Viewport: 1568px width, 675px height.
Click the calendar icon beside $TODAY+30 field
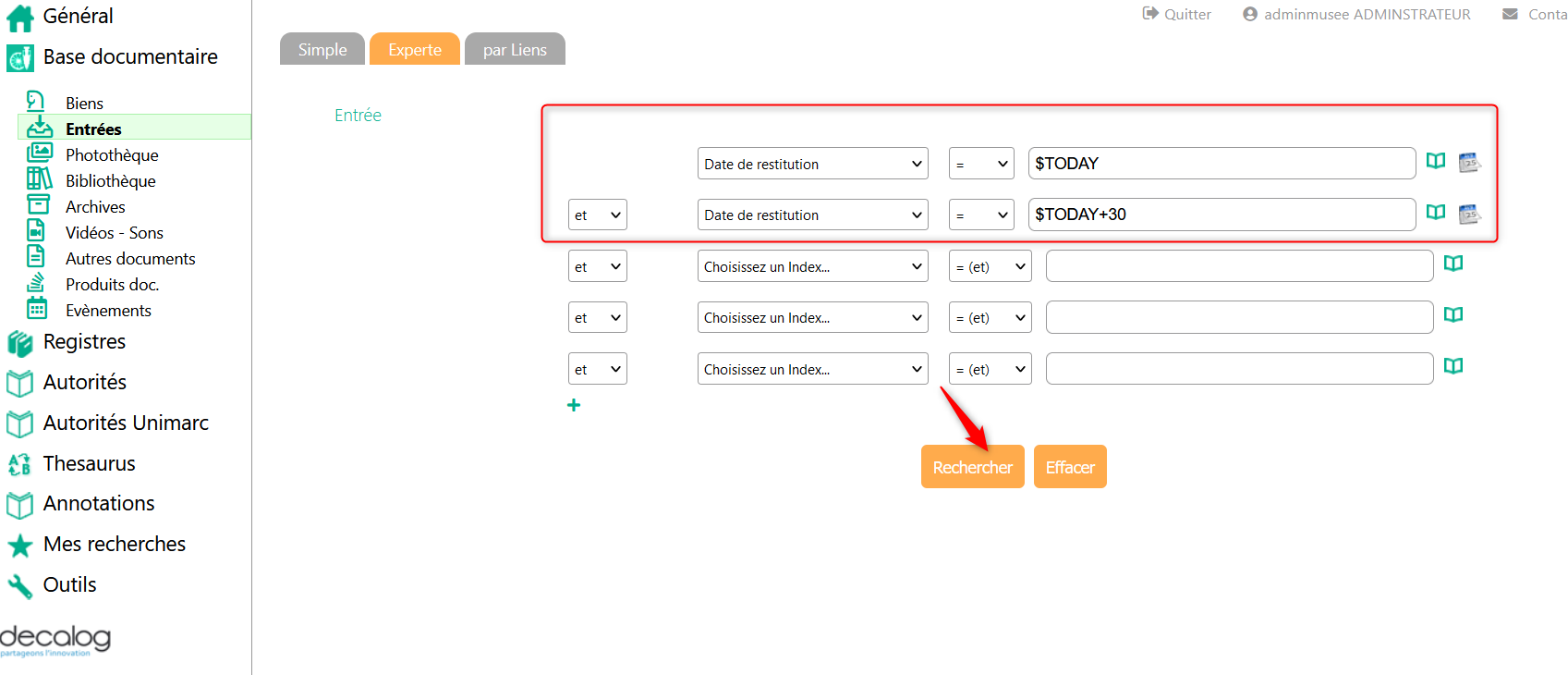pos(1469,215)
